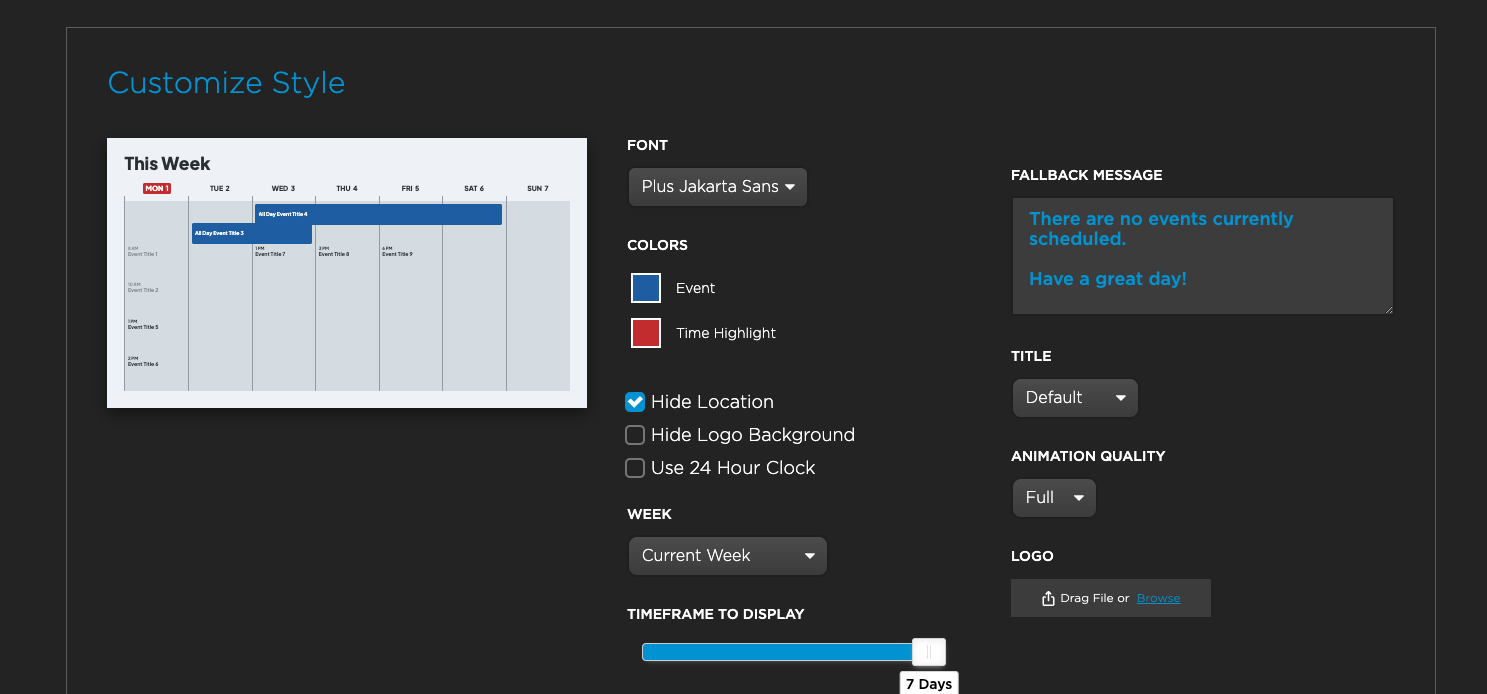Open the red Time Highlight color swatch
This screenshot has width=1487, height=694.
pos(646,333)
